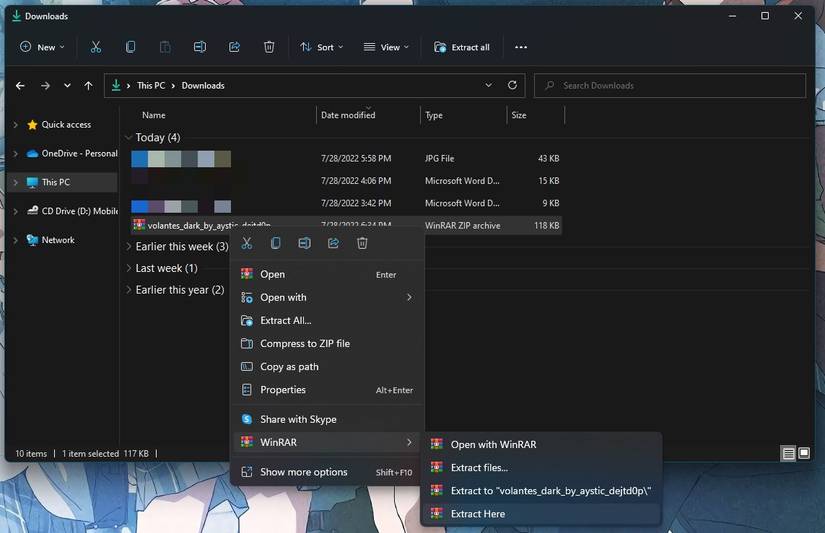Viewport: 825px width, 533px height.
Task: Select This PC in the navigation pane
Action: click(55, 182)
